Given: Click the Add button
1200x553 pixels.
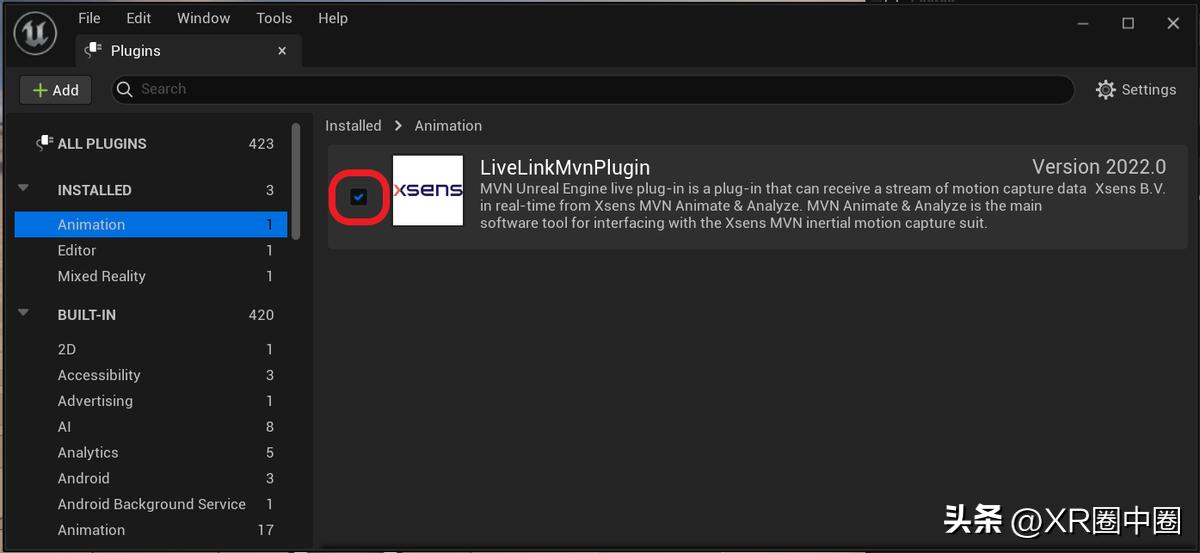Looking at the screenshot, I should coord(56,90).
